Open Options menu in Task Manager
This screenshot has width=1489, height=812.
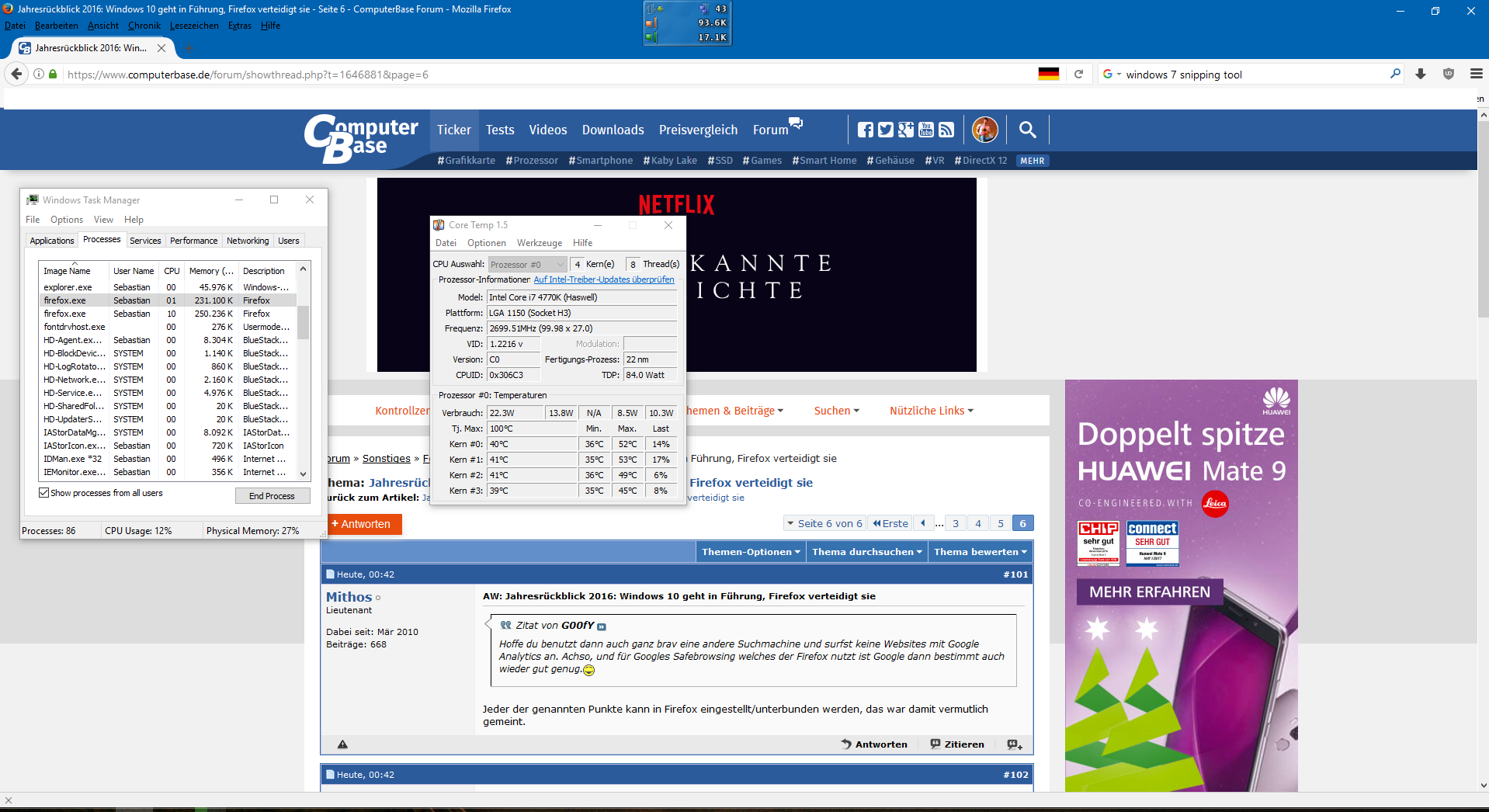(x=67, y=220)
